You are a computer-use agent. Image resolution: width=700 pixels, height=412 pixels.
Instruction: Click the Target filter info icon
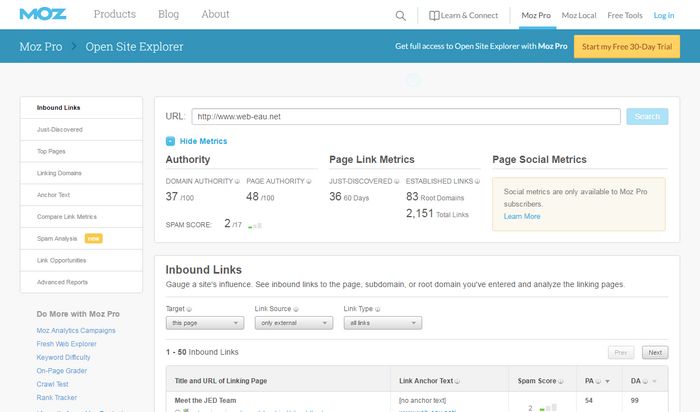189,309
